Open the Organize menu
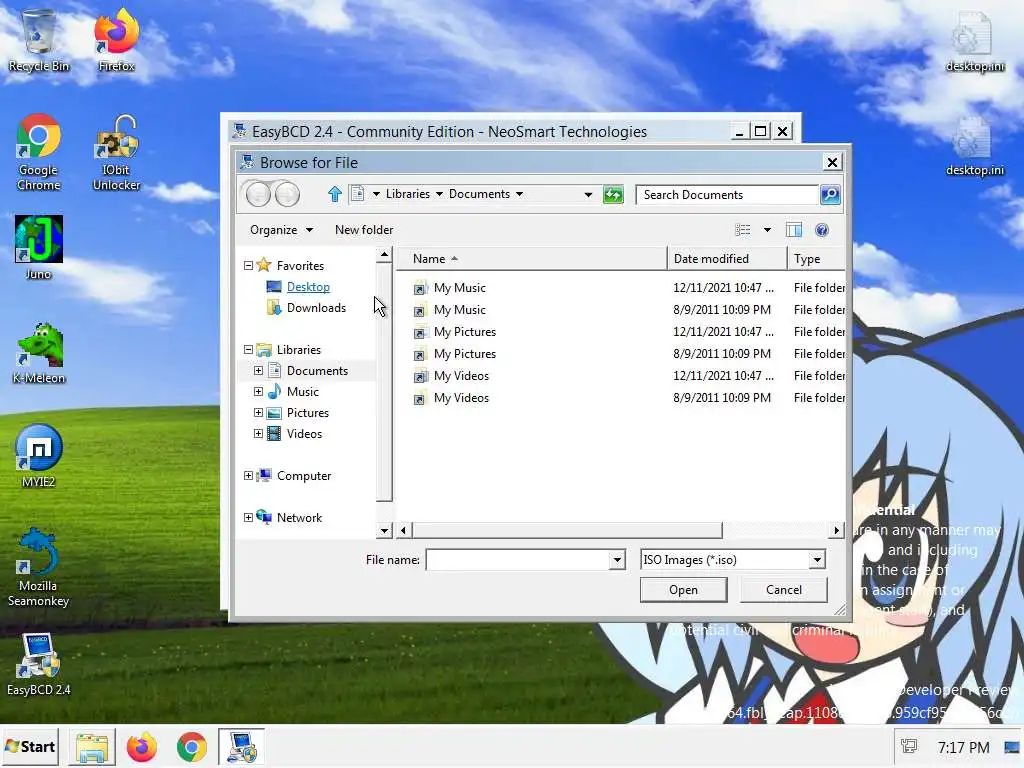Image resolution: width=1024 pixels, height=768 pixels. point(281,230)
